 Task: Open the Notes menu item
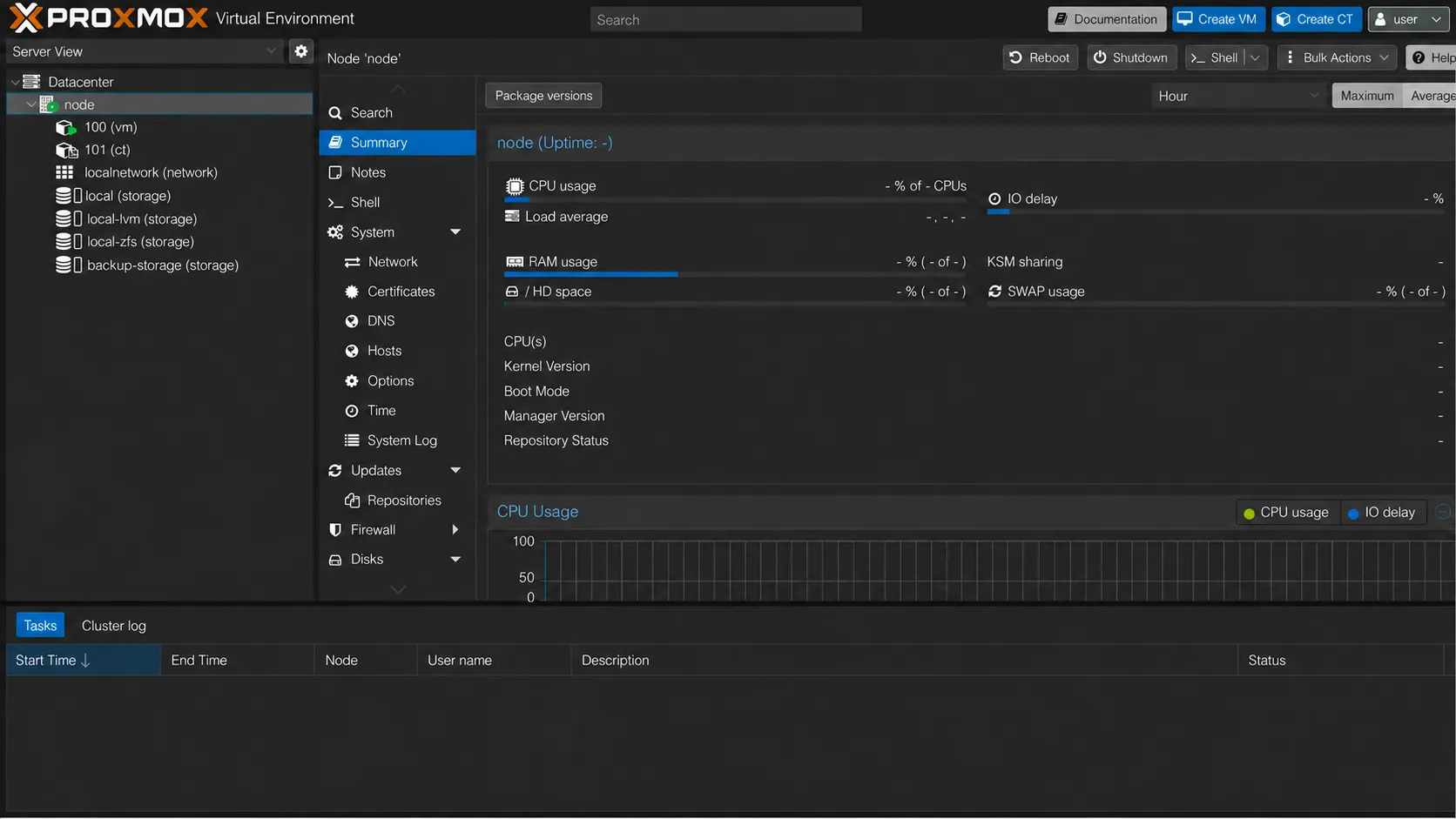(398, 172)
